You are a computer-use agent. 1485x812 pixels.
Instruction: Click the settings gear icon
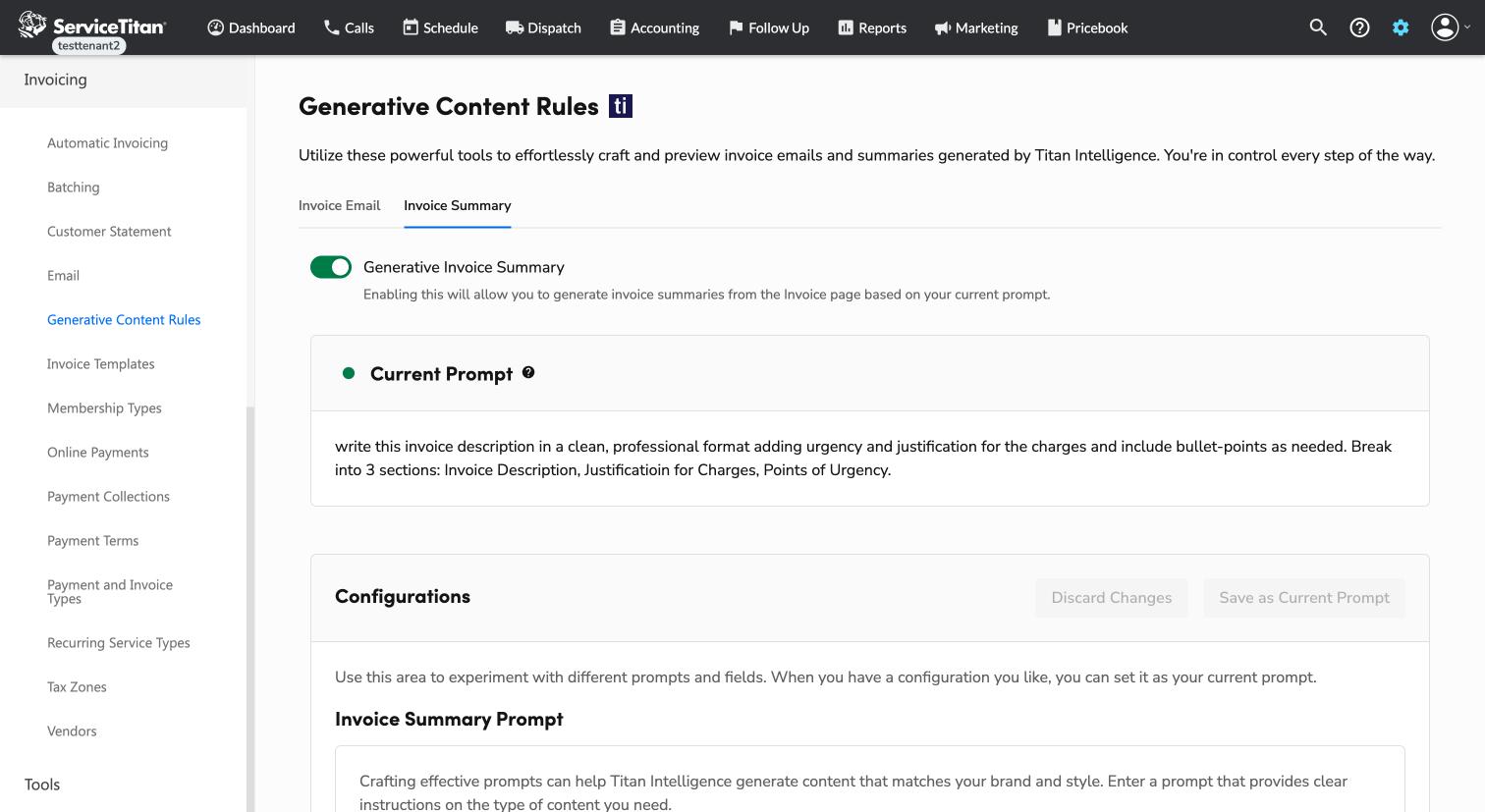(1401, 27)
